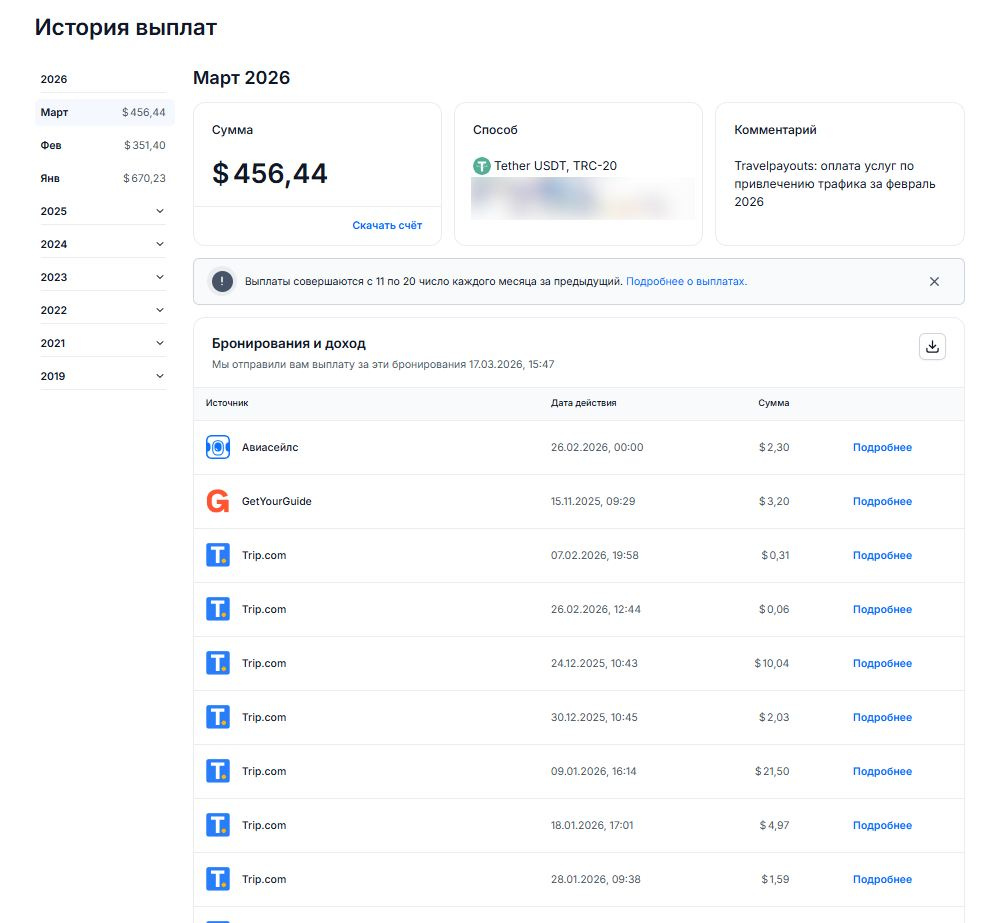Click the Aviasales source logo

point(218,448)
